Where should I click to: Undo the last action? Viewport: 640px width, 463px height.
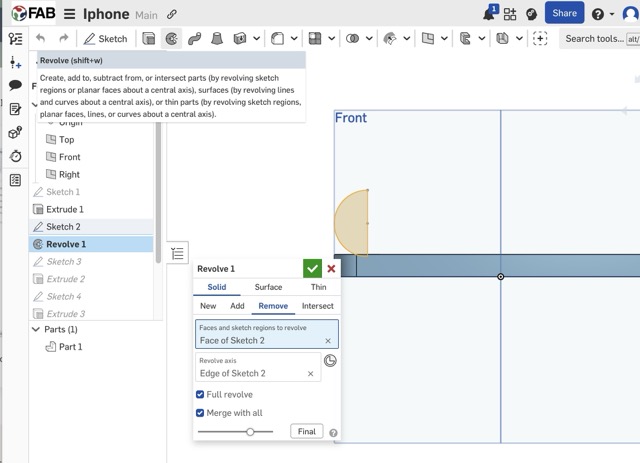click(x=40, y=38)
